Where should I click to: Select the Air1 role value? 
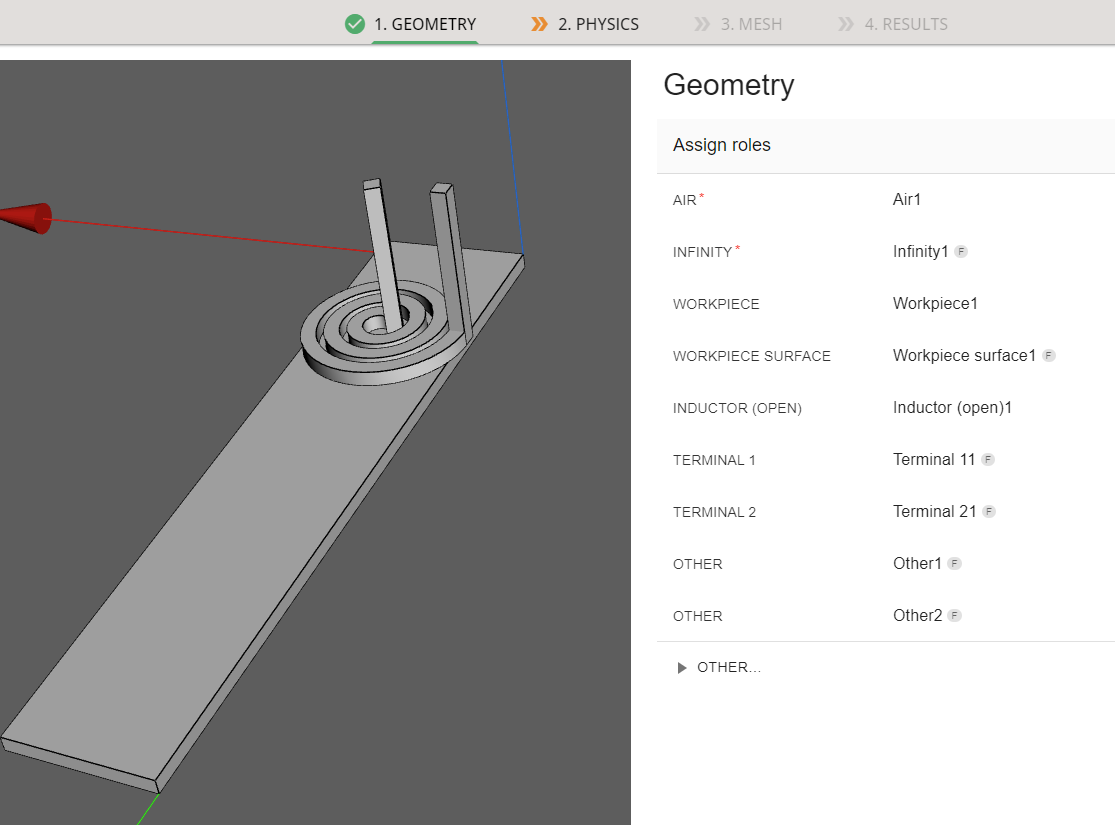[906, 199]
